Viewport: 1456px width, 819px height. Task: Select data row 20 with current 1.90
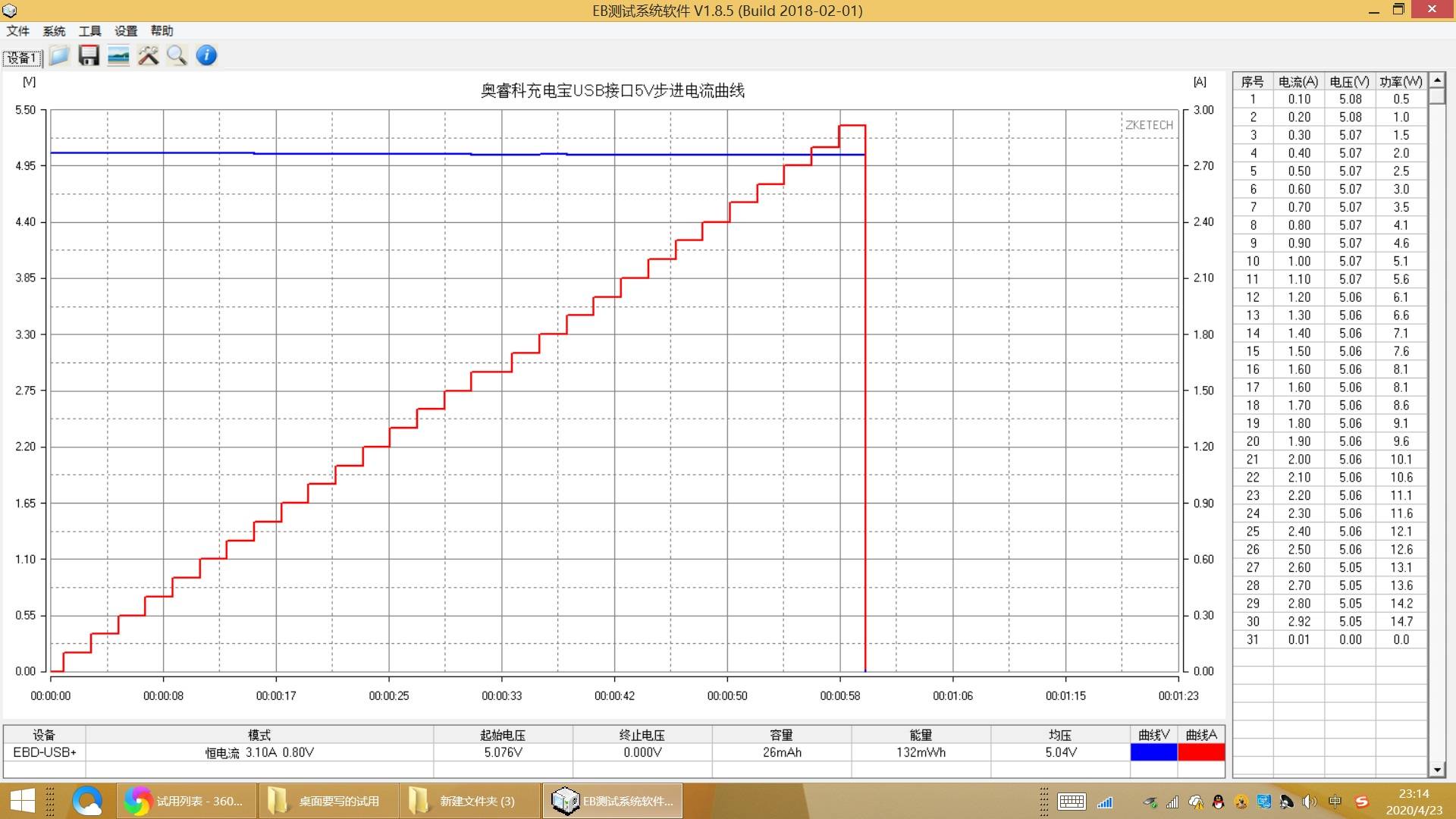coord(1330,441)
